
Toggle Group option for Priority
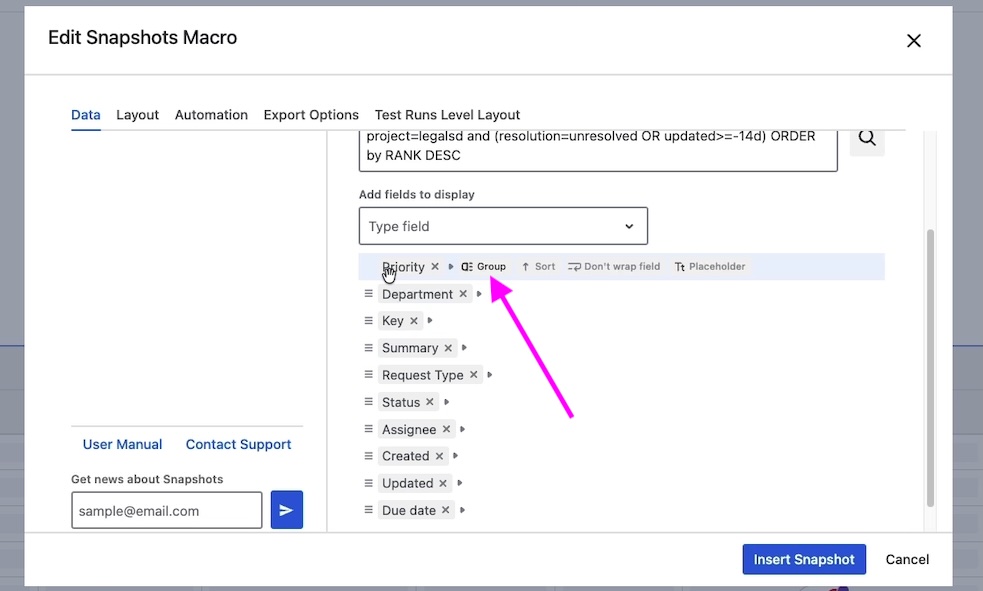483,266
